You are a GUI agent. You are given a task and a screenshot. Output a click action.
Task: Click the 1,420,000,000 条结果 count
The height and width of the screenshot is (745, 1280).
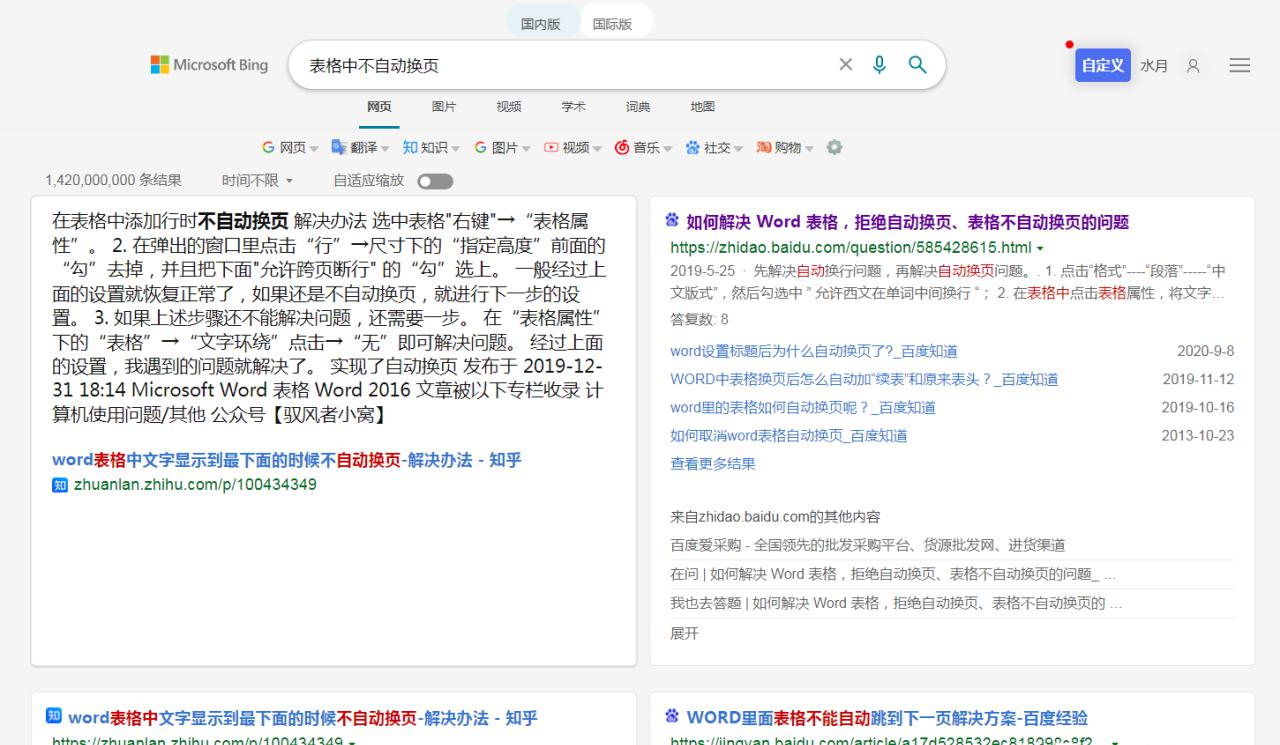(x=113, y=181)
